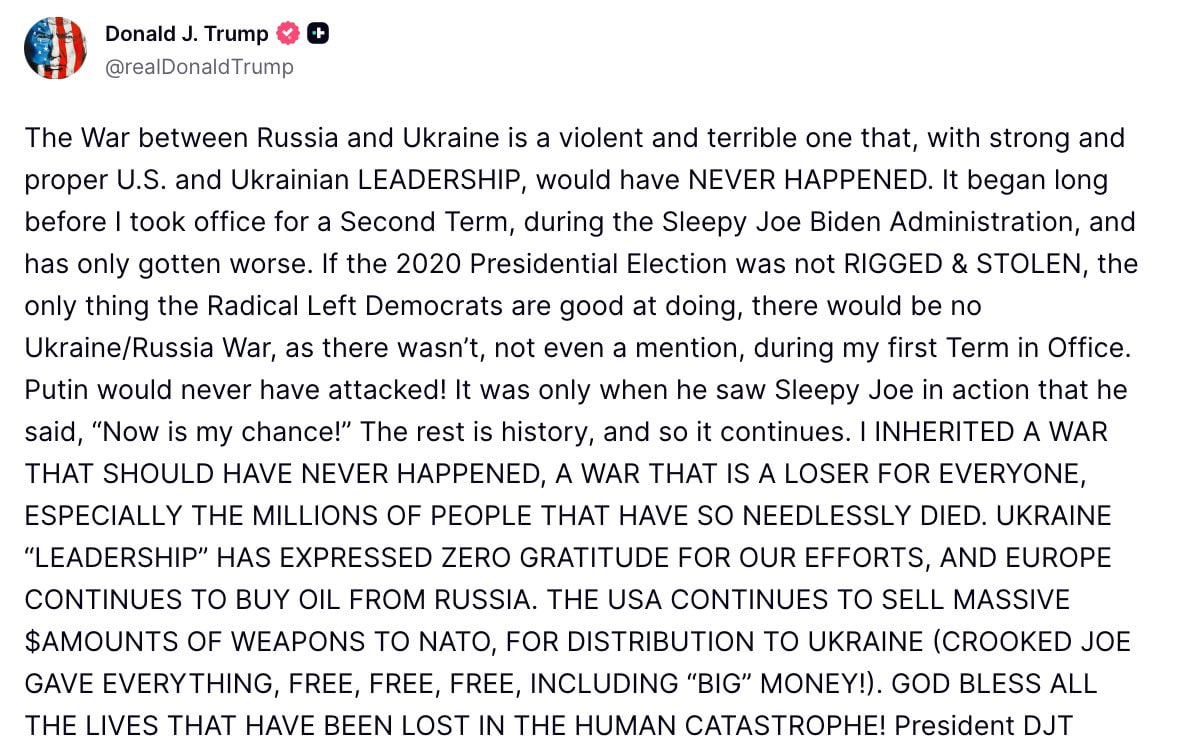Open the @realDonaldTrump handle link
The width and height of the screenshot is (1179, 747).
[199, 67]
